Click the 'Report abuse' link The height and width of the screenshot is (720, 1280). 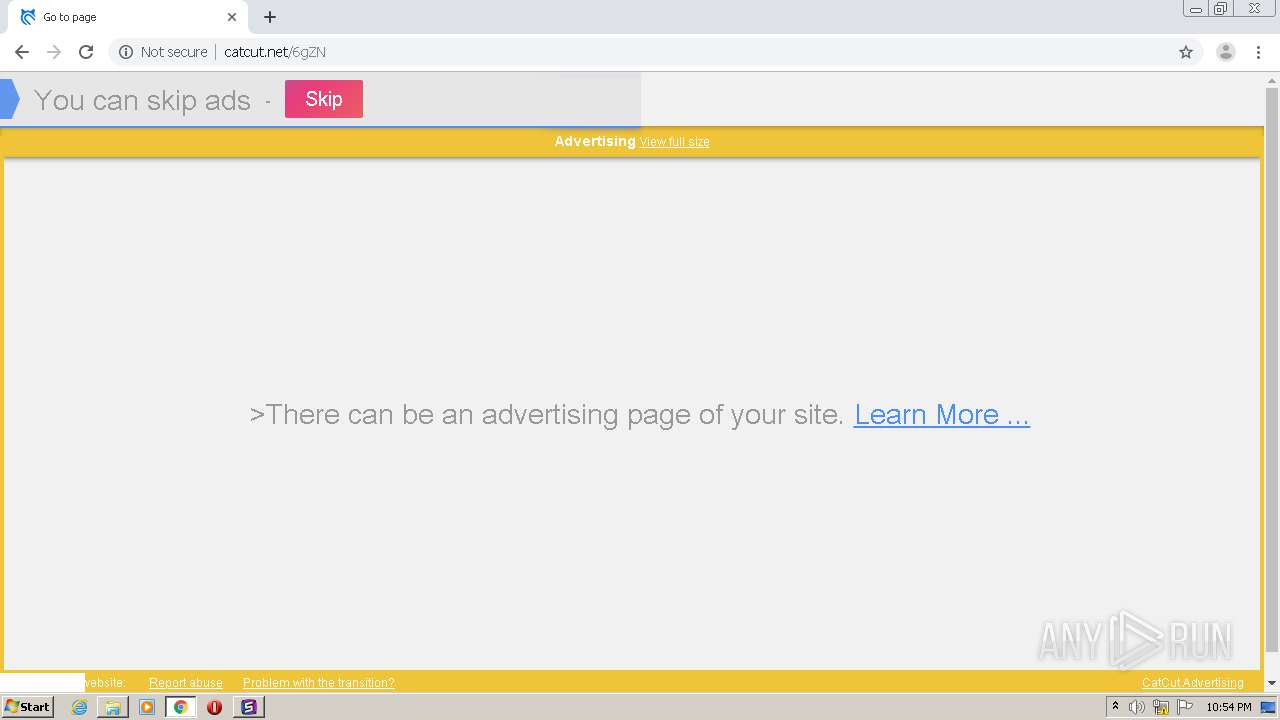[x=186, y=683]
